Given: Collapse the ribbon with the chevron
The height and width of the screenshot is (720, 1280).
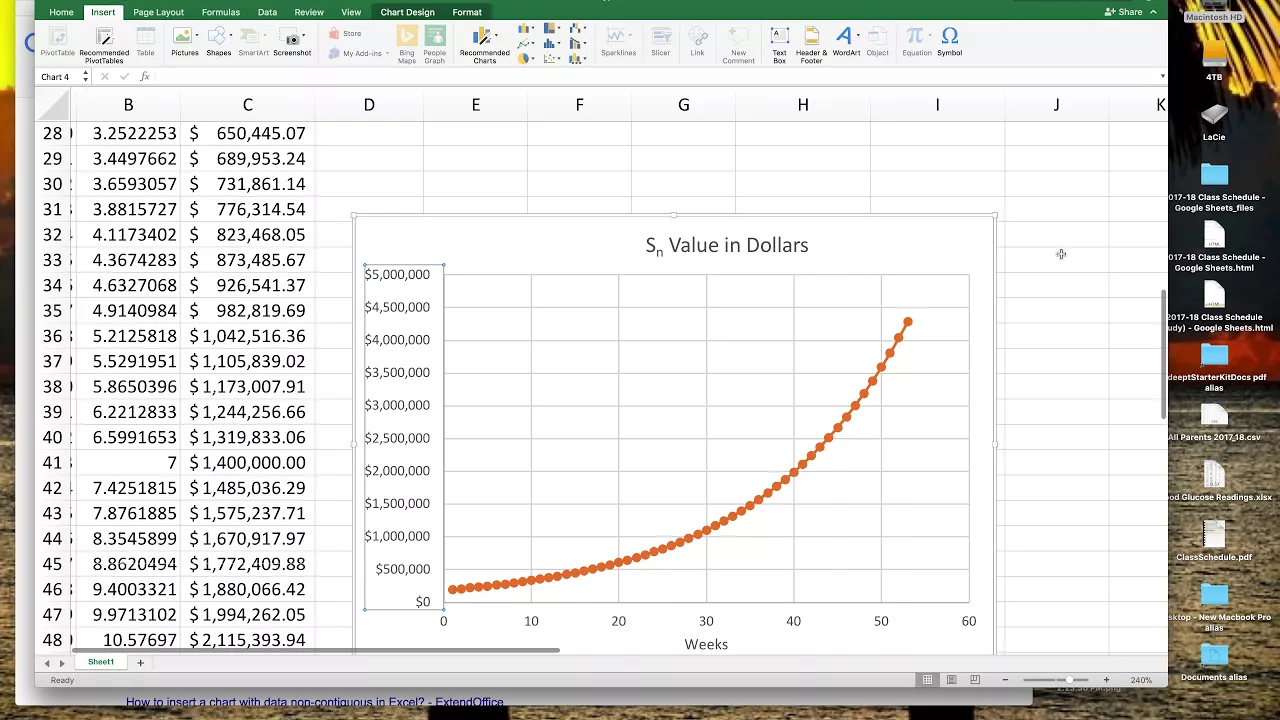Looking at the screenshot, I should click(1154, 12).
